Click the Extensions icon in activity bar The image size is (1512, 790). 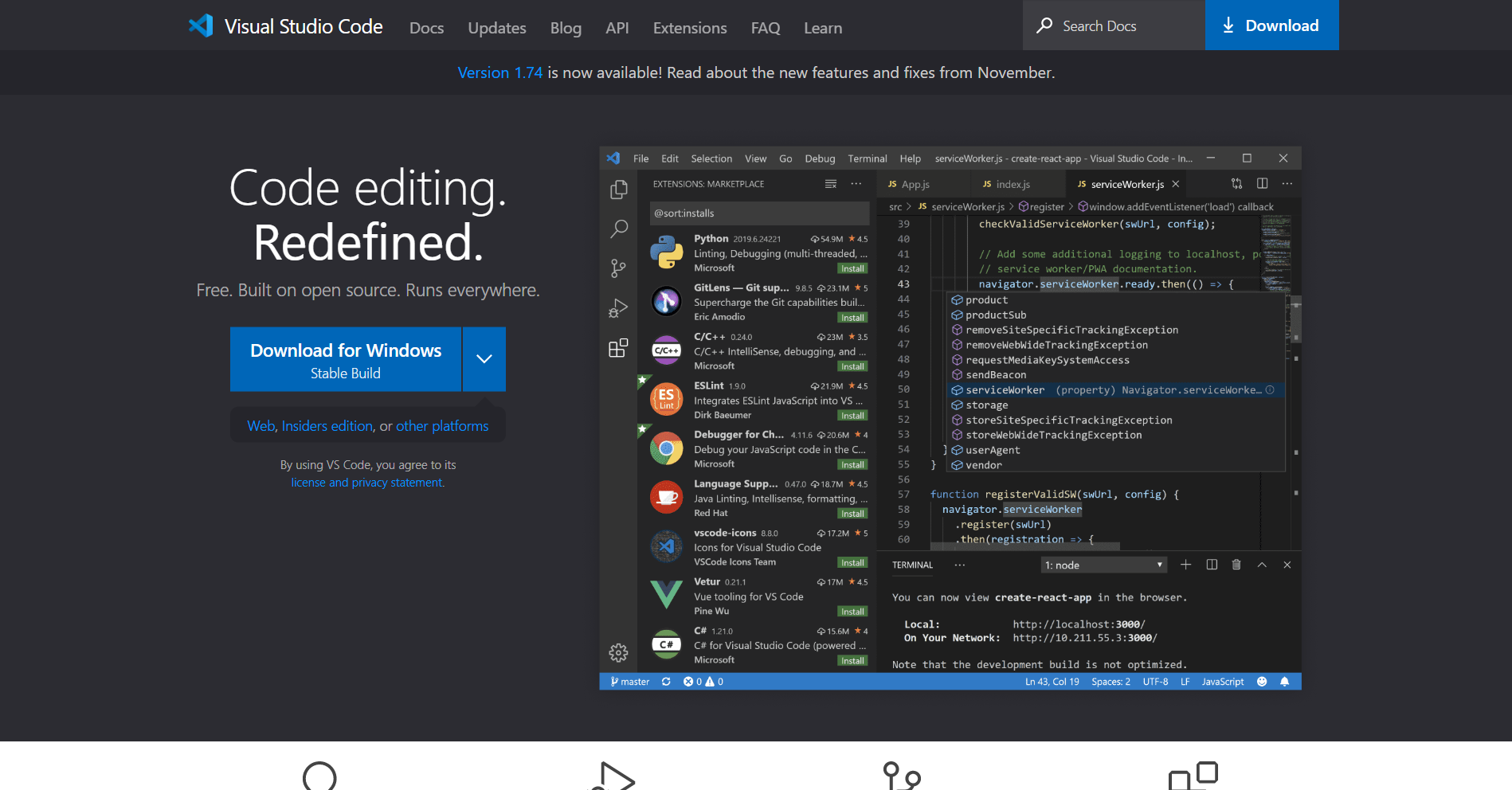618,348
